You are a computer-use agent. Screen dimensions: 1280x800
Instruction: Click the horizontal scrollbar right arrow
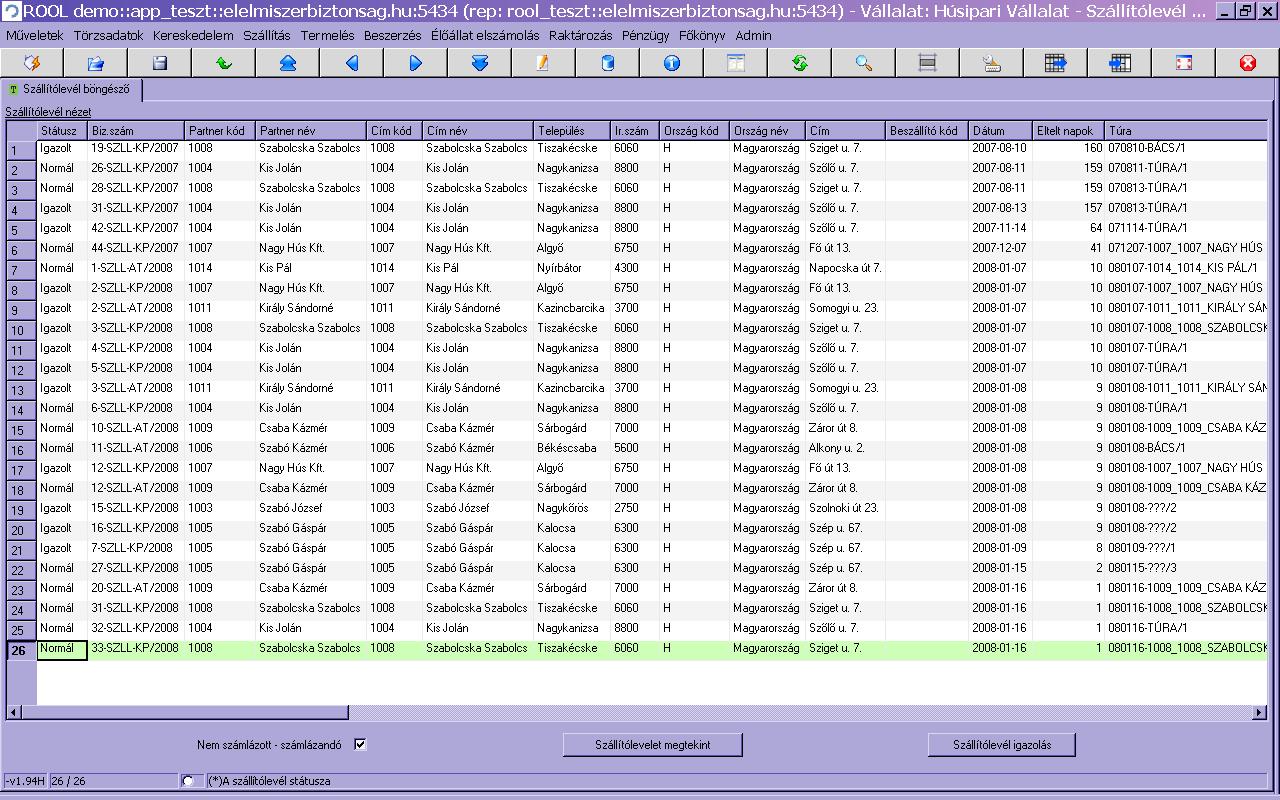(1259, 712)
